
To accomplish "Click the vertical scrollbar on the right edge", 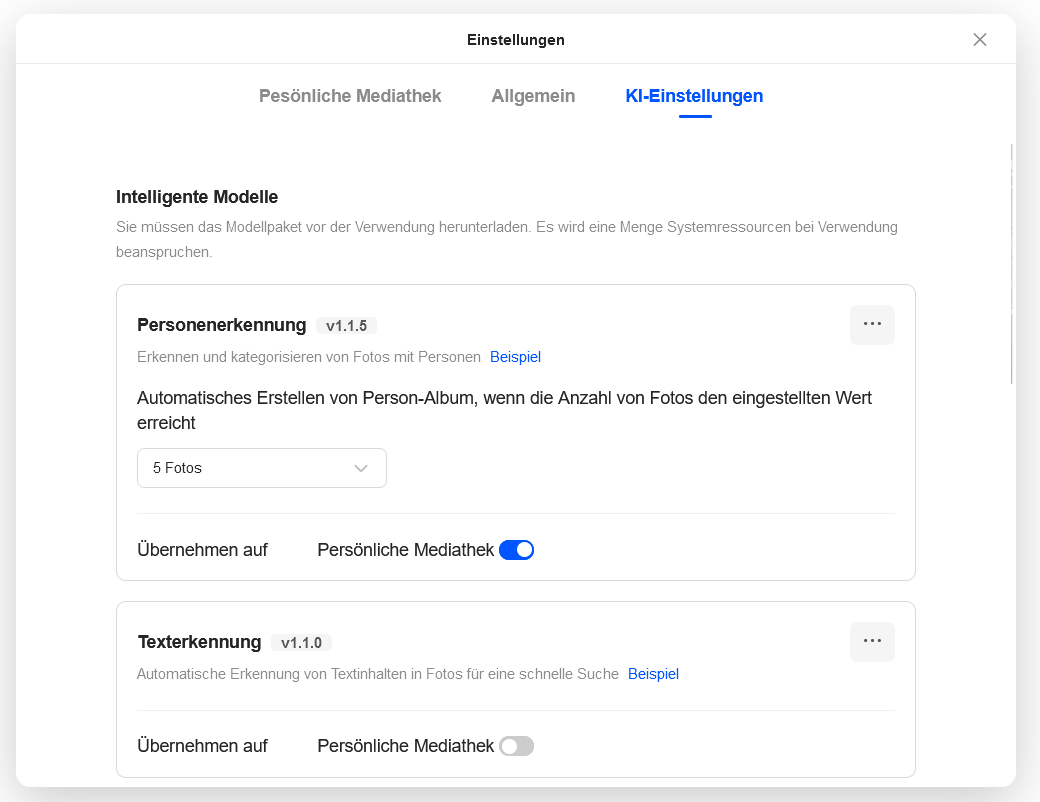I will coord(1011,263).
